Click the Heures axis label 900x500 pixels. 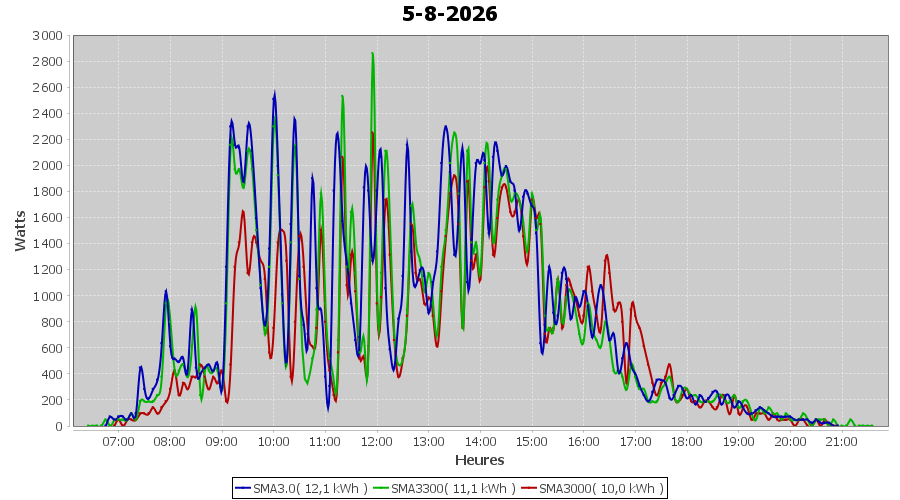pyautogui.click(x=479, y=460)
